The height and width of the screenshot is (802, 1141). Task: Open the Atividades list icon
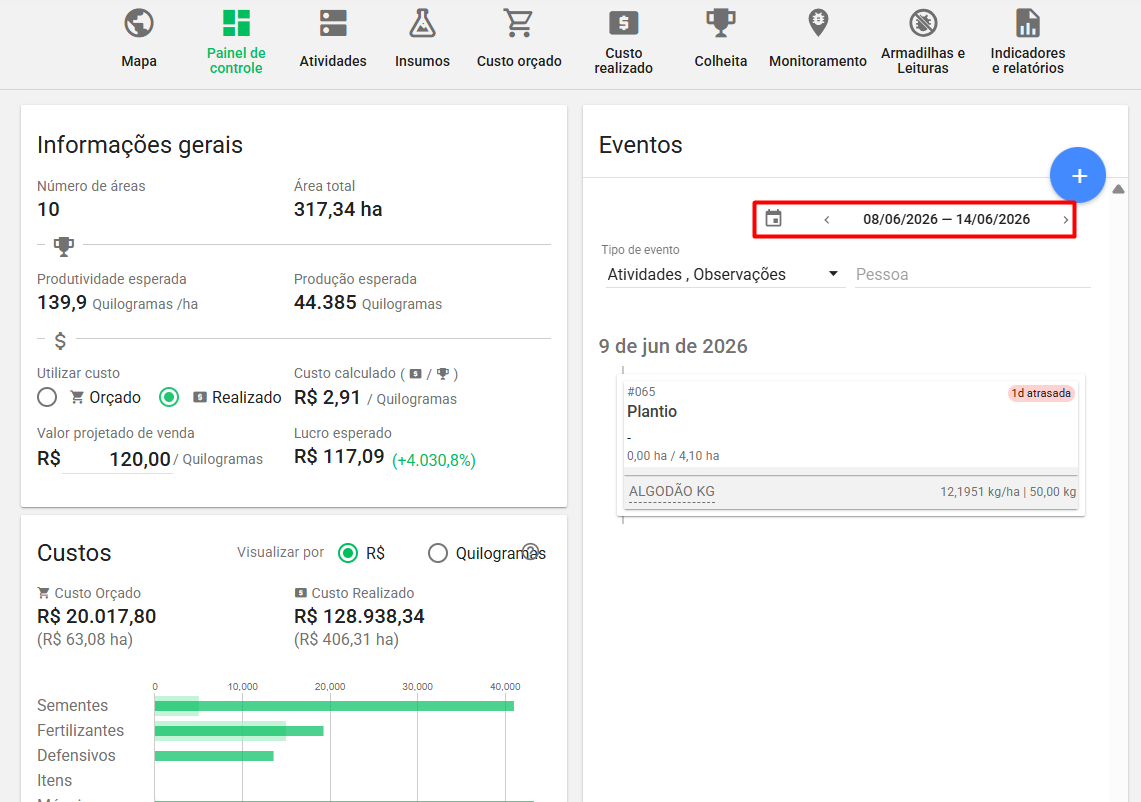[333, 23]
